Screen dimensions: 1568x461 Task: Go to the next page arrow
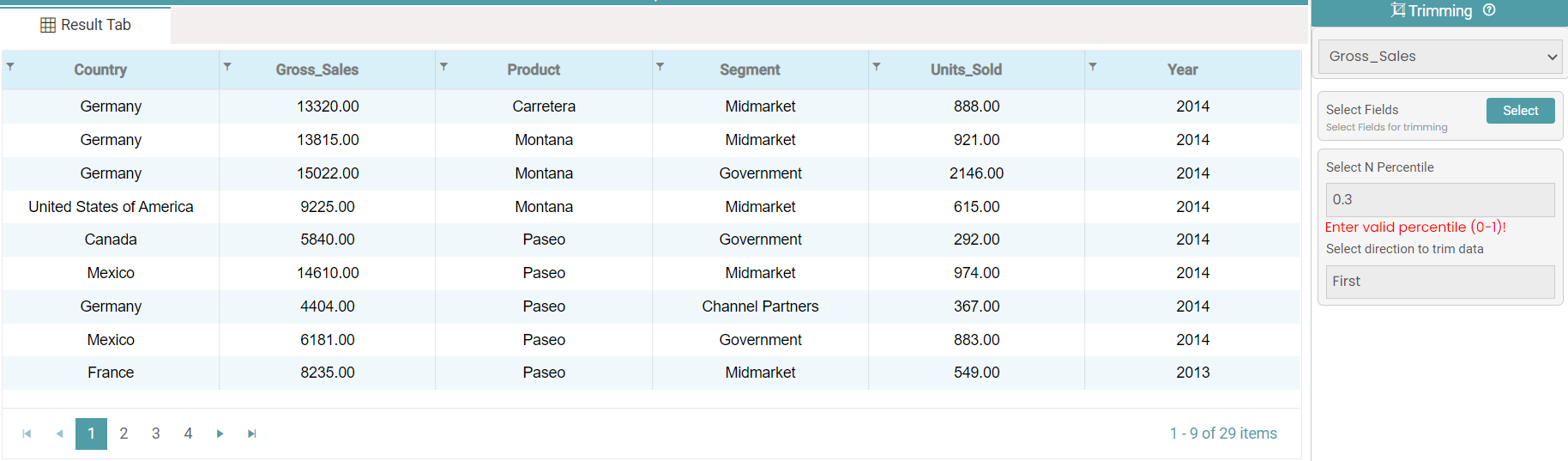(x=220, y=434)
